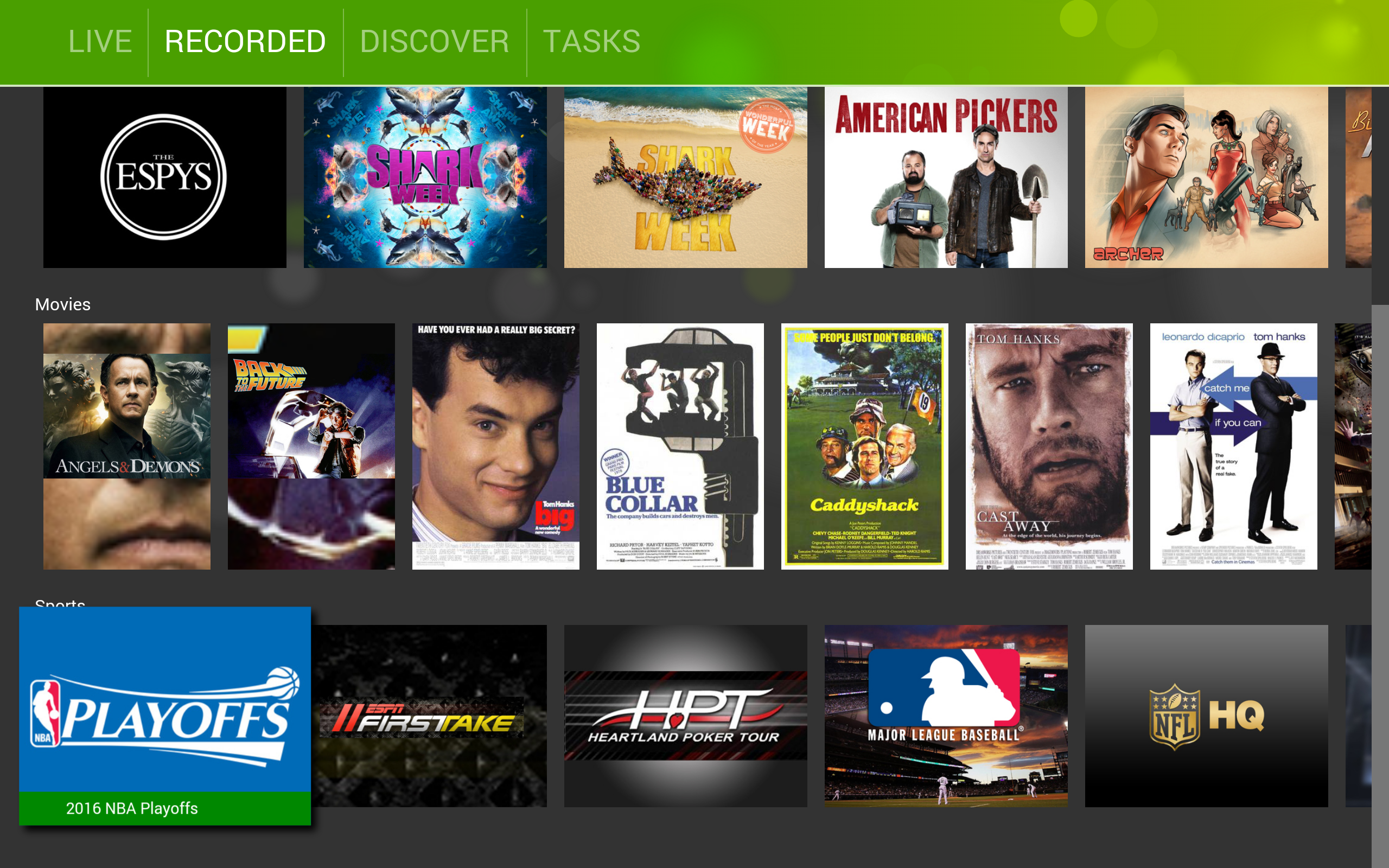Screen dimensions: 1389x868
Task: Open The ESPYS recording
Action: click(x=164, y=177)
